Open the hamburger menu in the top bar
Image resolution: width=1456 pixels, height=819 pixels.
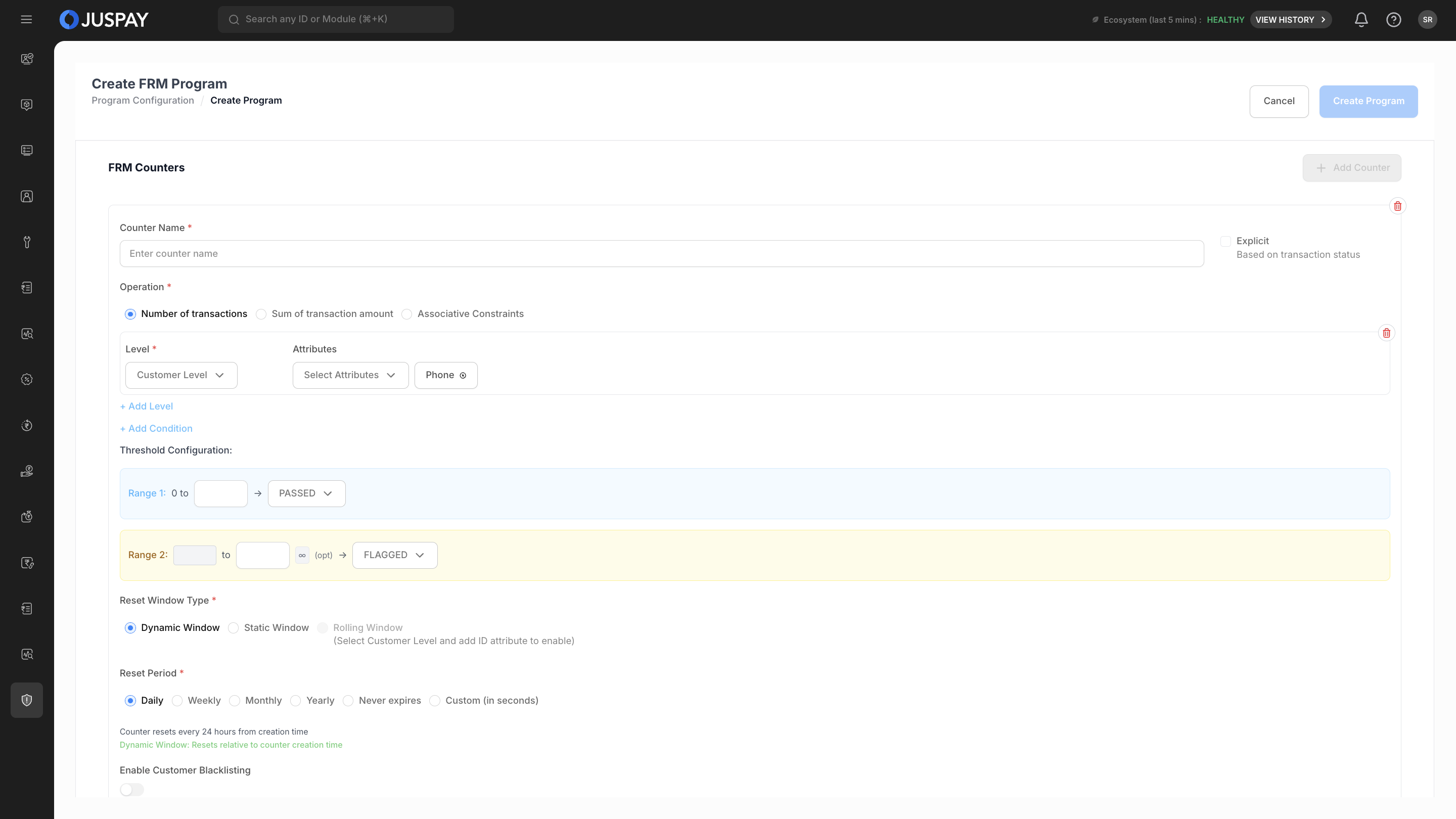(x=26, y=19)
